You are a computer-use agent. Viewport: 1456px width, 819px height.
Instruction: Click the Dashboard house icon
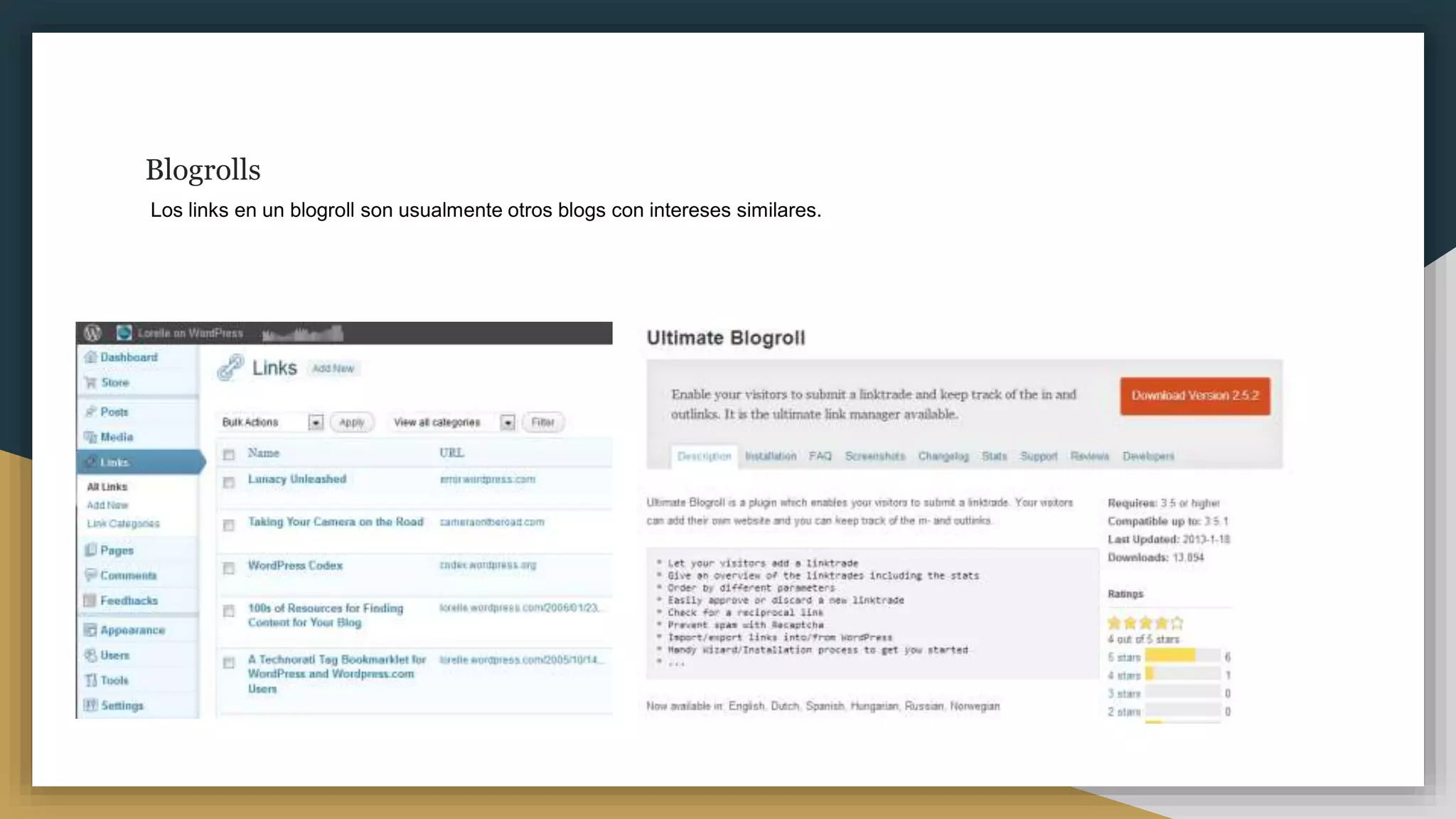point(90,357)
